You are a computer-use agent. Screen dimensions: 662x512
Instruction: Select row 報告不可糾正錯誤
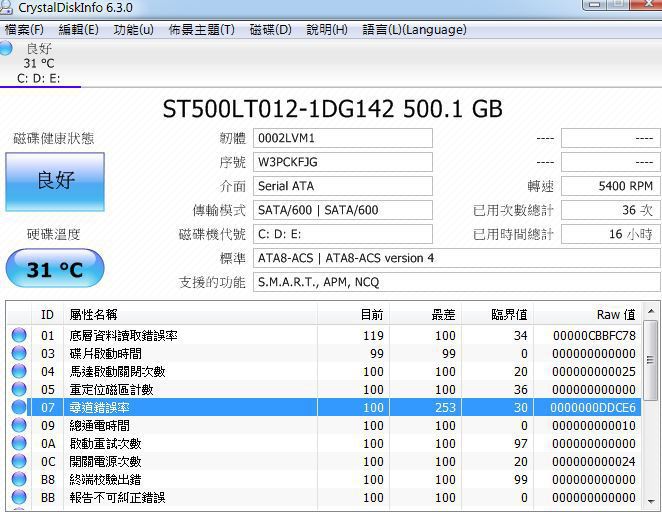[x=324, y=497]
